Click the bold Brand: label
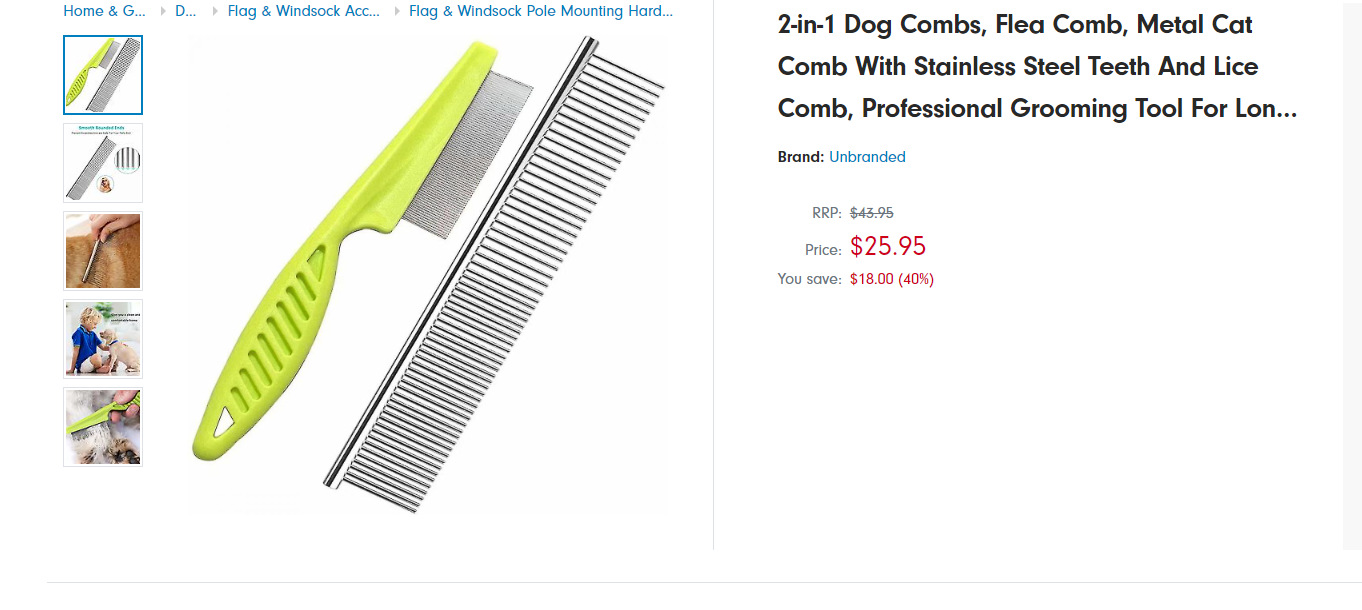This screenshot has width=1362, height=610. click(x=801, y=157)
